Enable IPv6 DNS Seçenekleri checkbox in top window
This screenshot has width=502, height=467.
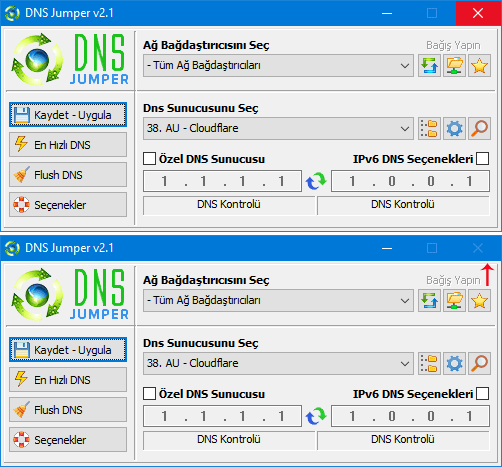click(483, 159)
